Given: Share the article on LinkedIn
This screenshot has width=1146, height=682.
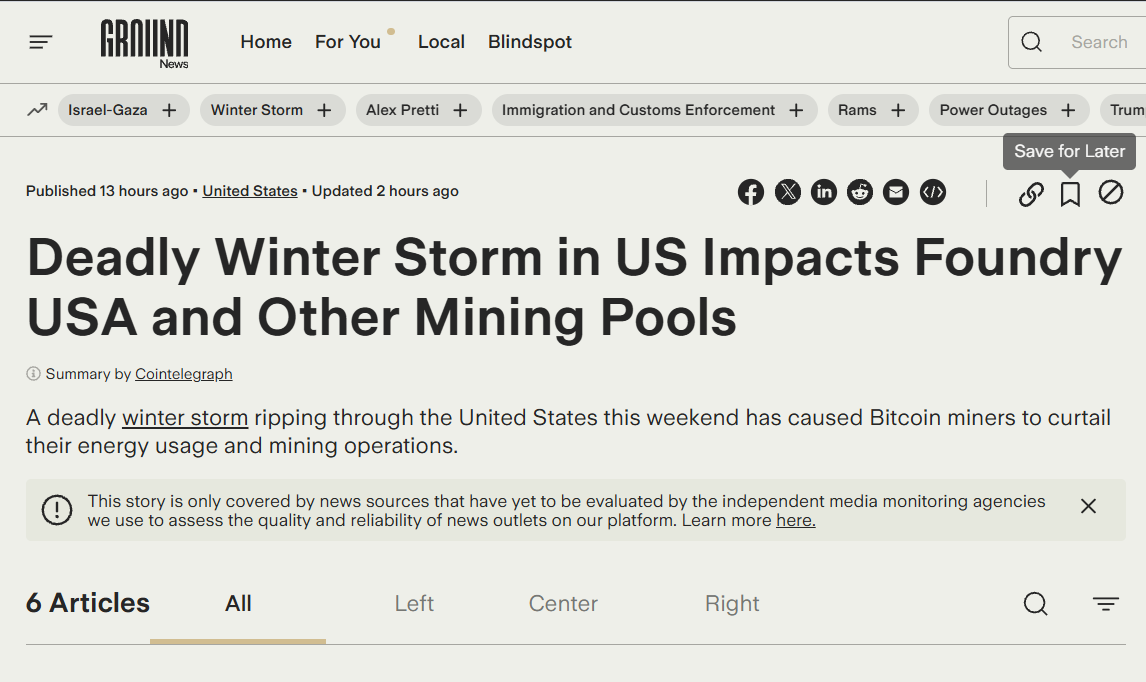Looking at the screenshot, I should click(x=824, y=192).
